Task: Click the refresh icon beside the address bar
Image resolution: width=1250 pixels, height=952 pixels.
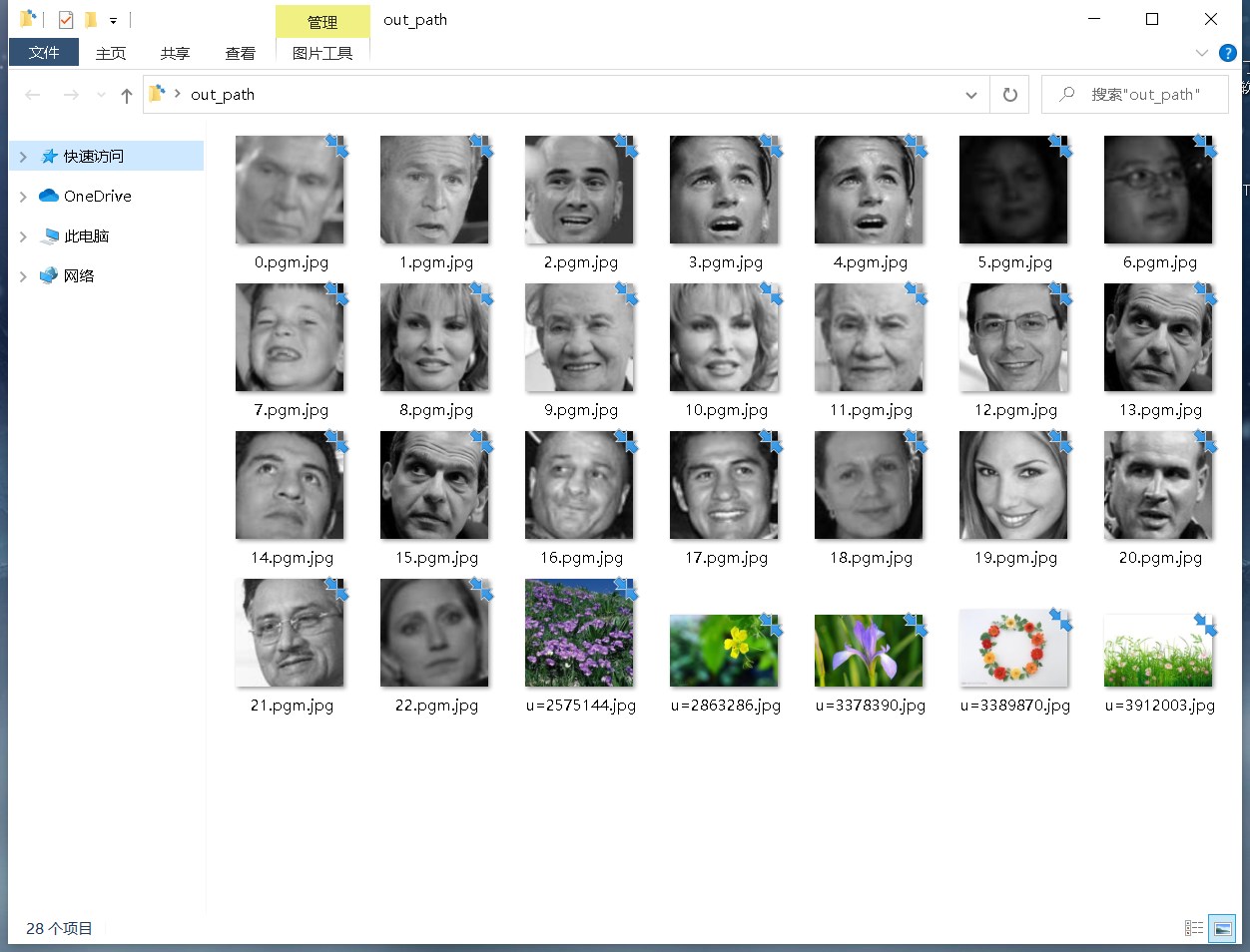Action: [x=1008, y=94]
